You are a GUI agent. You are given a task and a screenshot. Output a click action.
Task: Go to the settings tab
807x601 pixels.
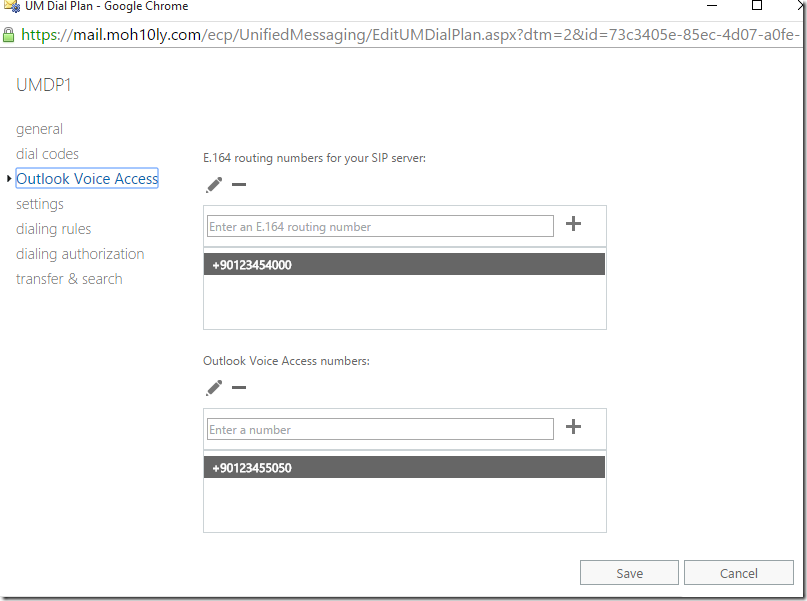coord(40,204)
